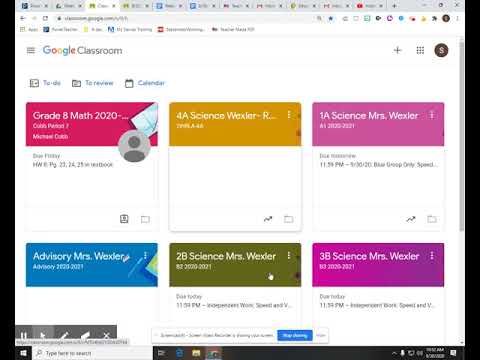Select the recorder mouse pointer tool
This screenshot has width=480, height=360.
[43, 335]
